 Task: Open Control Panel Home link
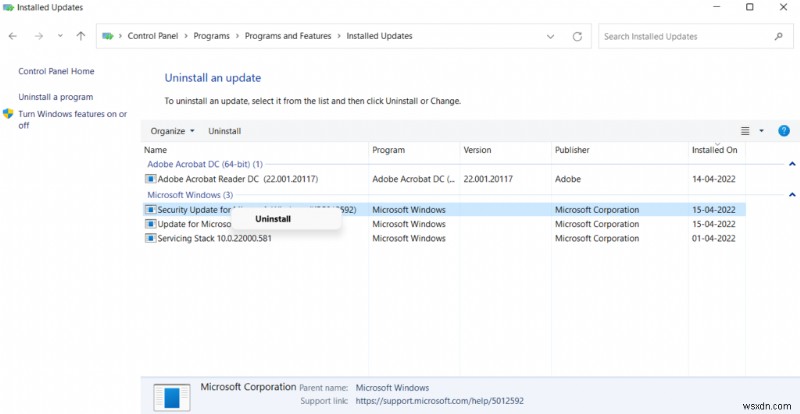pyautogui.click(x=56, y=71)
